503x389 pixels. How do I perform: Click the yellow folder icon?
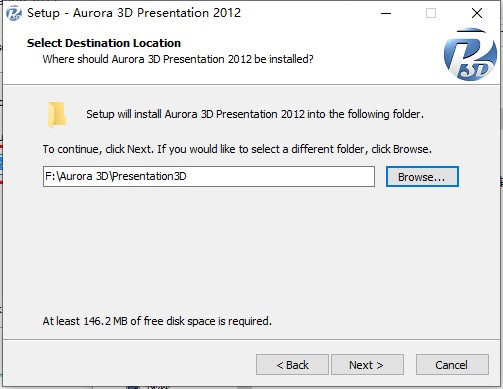[57, 115]
